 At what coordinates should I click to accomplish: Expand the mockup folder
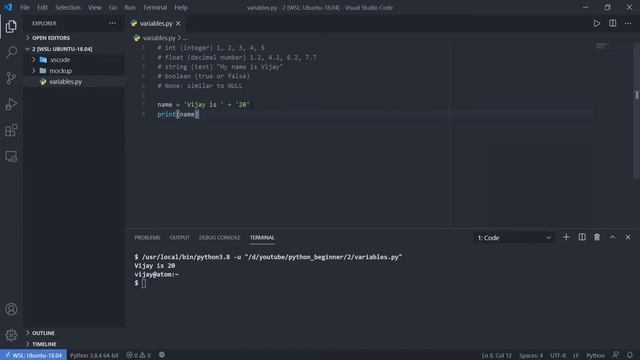pyautogui.click(x=73, y=71)
